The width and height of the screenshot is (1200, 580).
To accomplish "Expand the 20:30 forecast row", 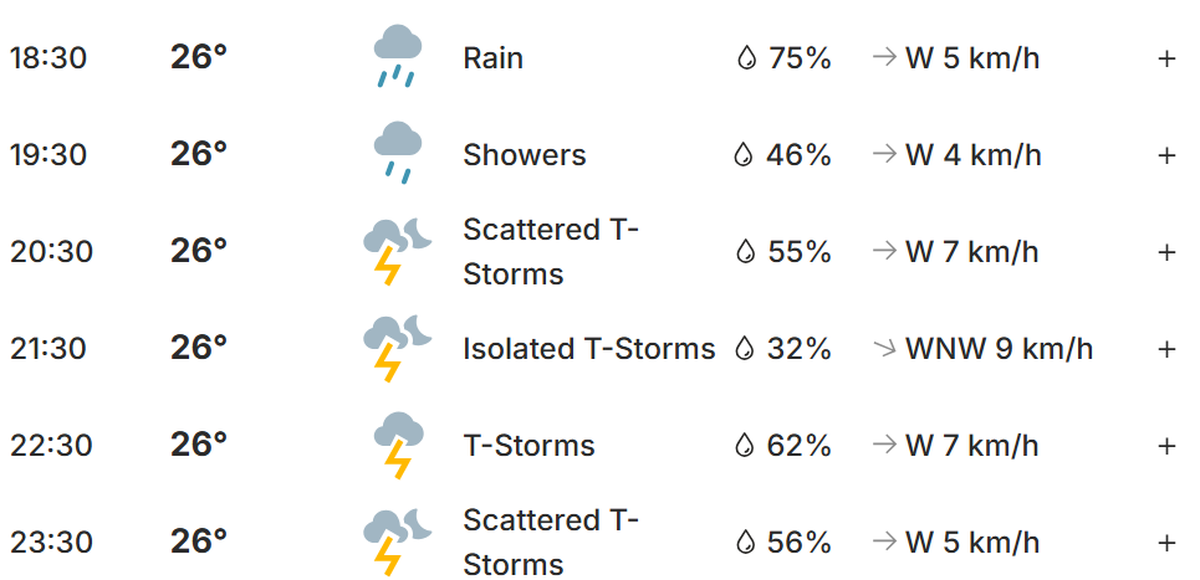I will [1166, 252].
